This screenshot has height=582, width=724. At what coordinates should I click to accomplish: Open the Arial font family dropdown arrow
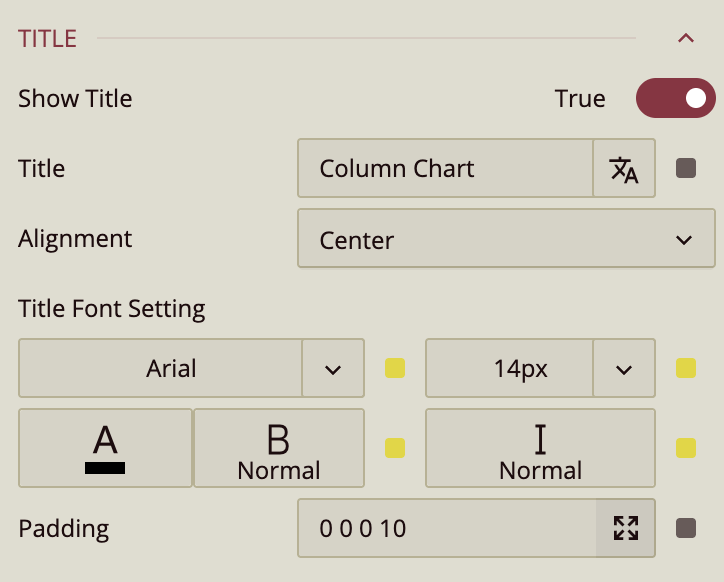(x=333, y=369)
